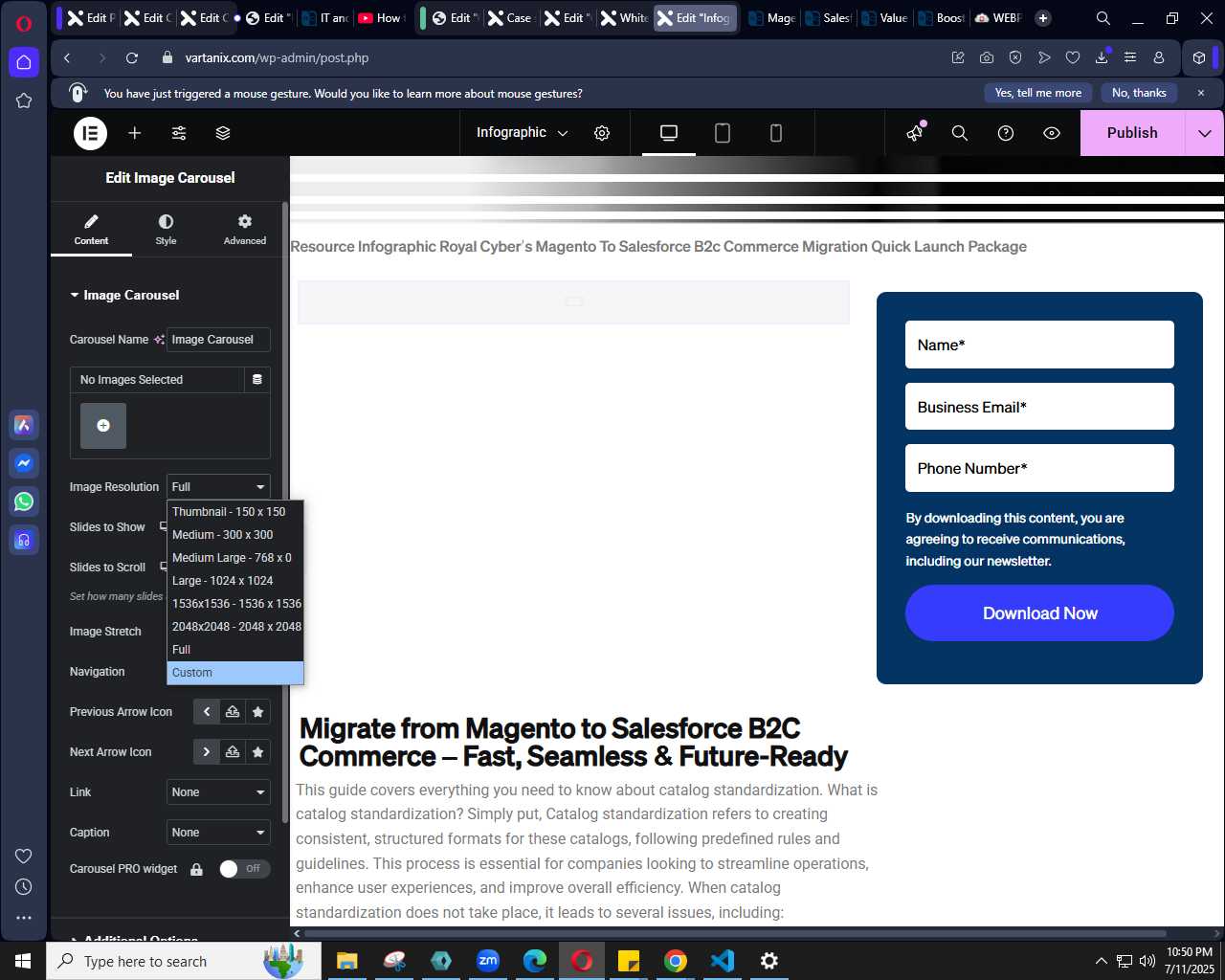
Task: Open a new browser tab
Action: (x=1043, y=18)
